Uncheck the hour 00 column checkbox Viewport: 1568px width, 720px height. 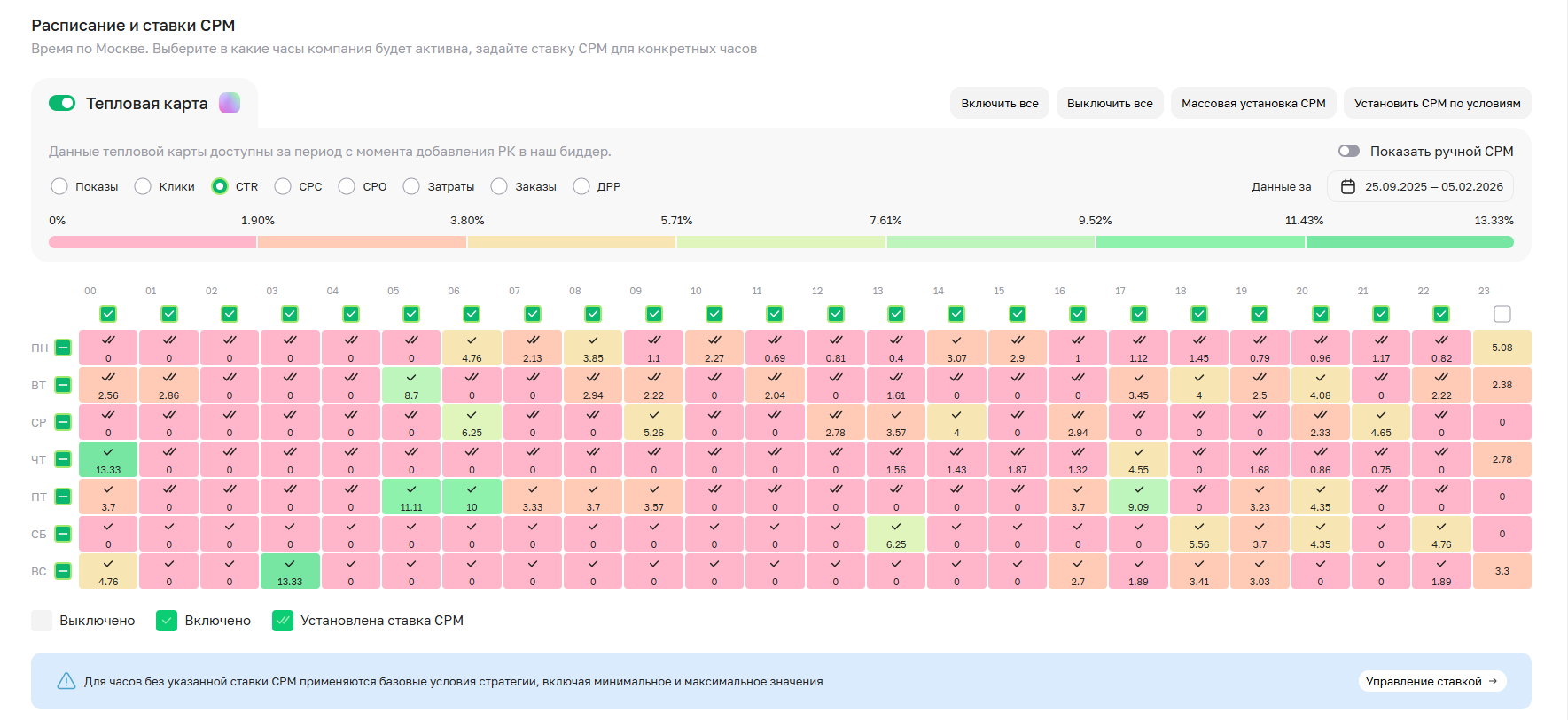[x=108, y=314]
